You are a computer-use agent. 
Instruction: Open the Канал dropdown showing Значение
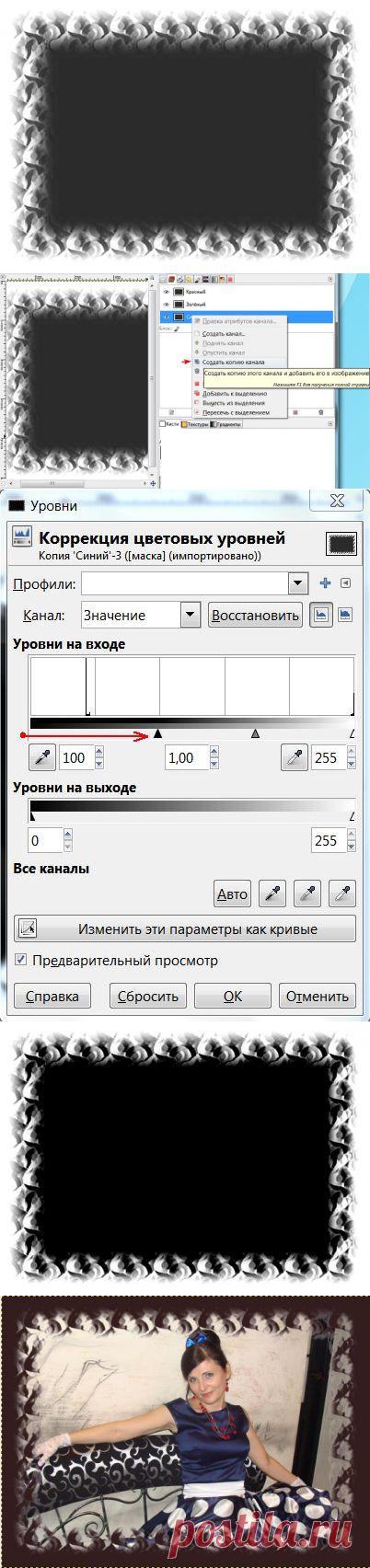(140, 614)
